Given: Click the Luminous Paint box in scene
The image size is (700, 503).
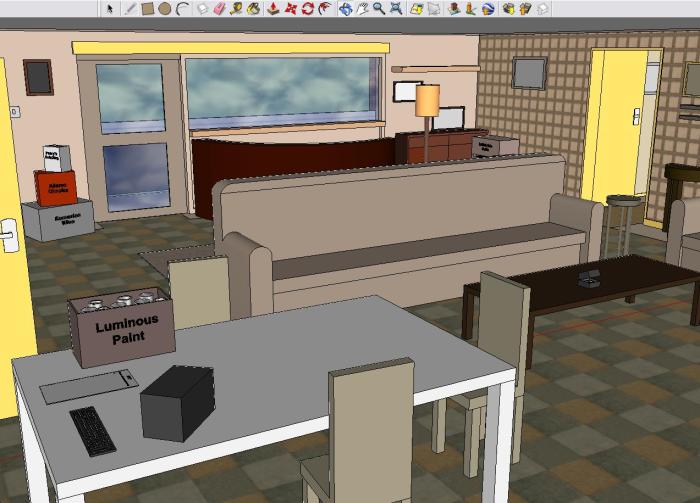Looking at the screenshot, I should point(126,331).
